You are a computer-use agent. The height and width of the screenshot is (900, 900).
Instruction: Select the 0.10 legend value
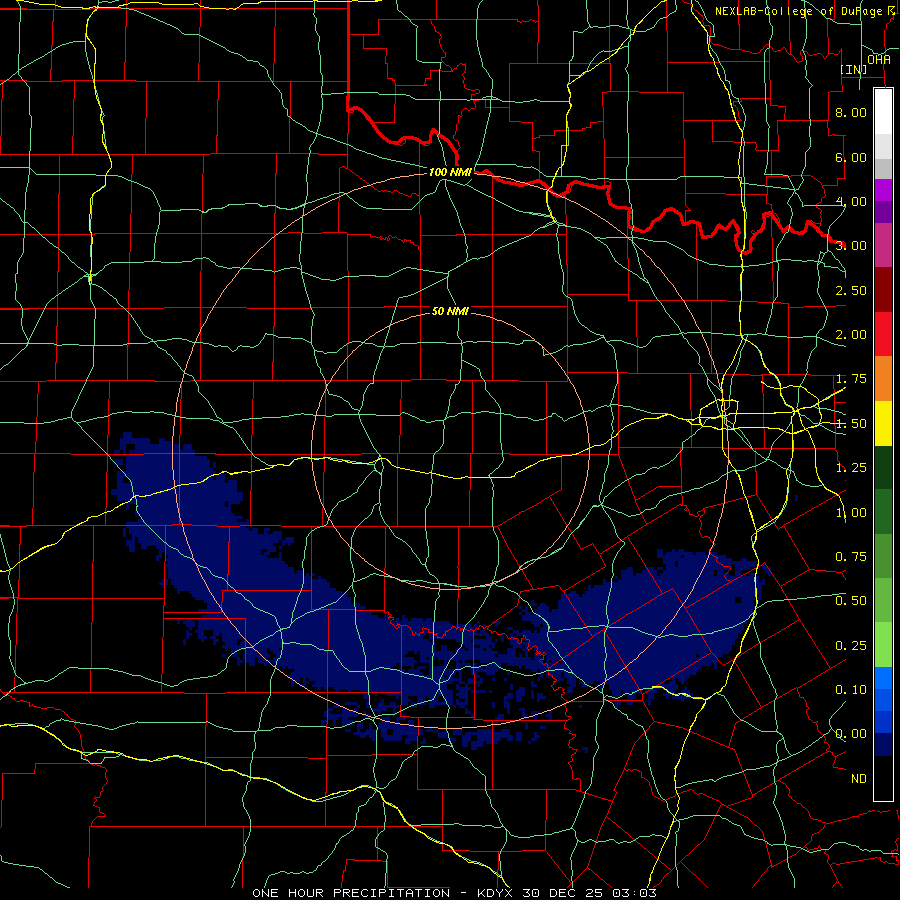(x=851, y=690)
